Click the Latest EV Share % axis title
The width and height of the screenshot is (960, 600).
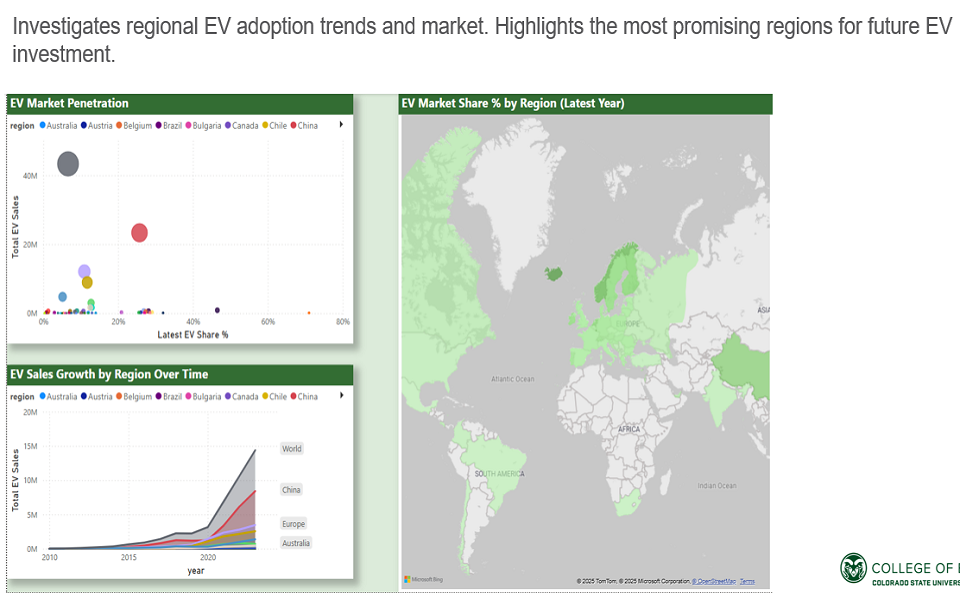(x=193, y=335)
